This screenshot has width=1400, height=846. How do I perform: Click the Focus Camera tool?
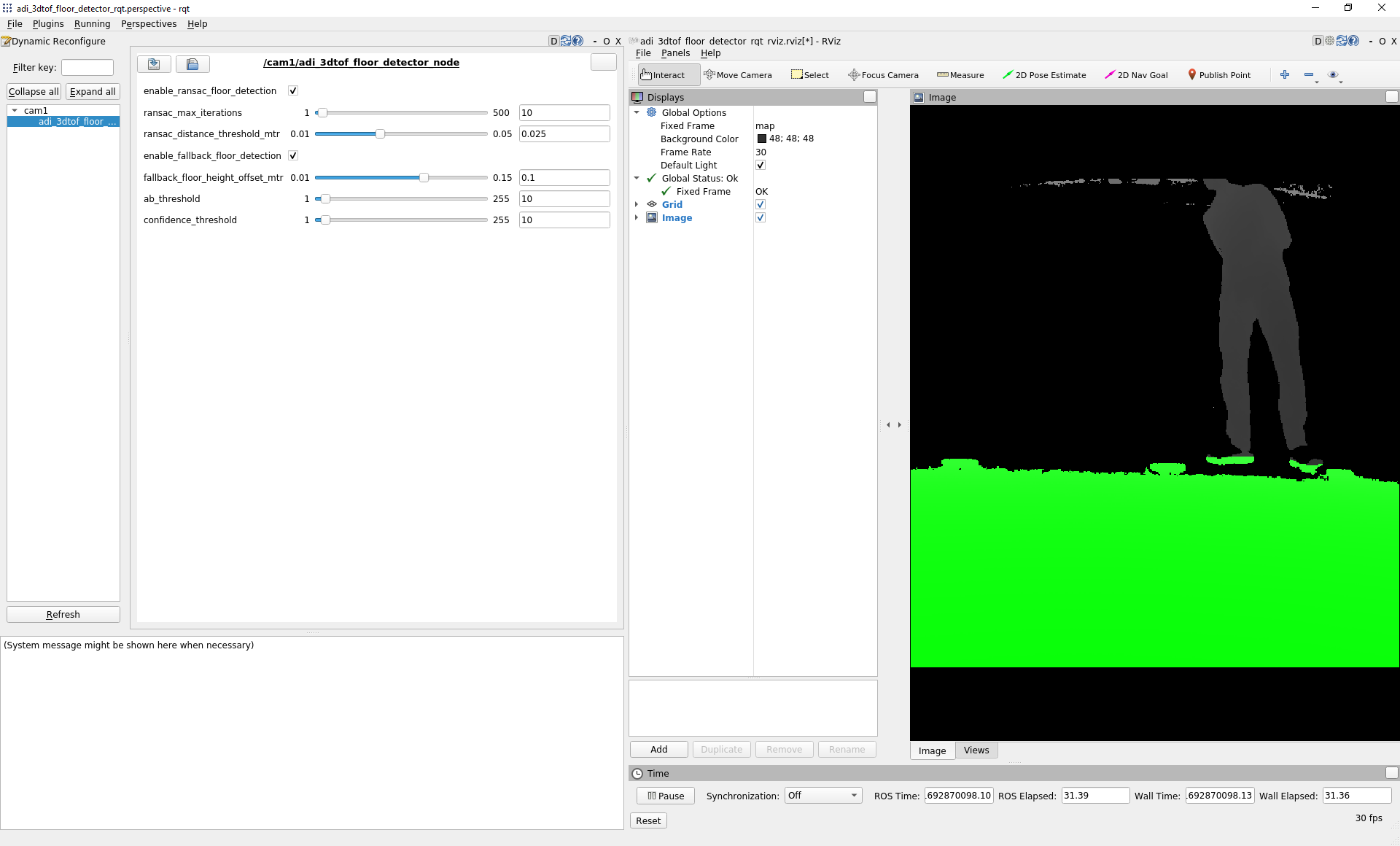(883, 75)
